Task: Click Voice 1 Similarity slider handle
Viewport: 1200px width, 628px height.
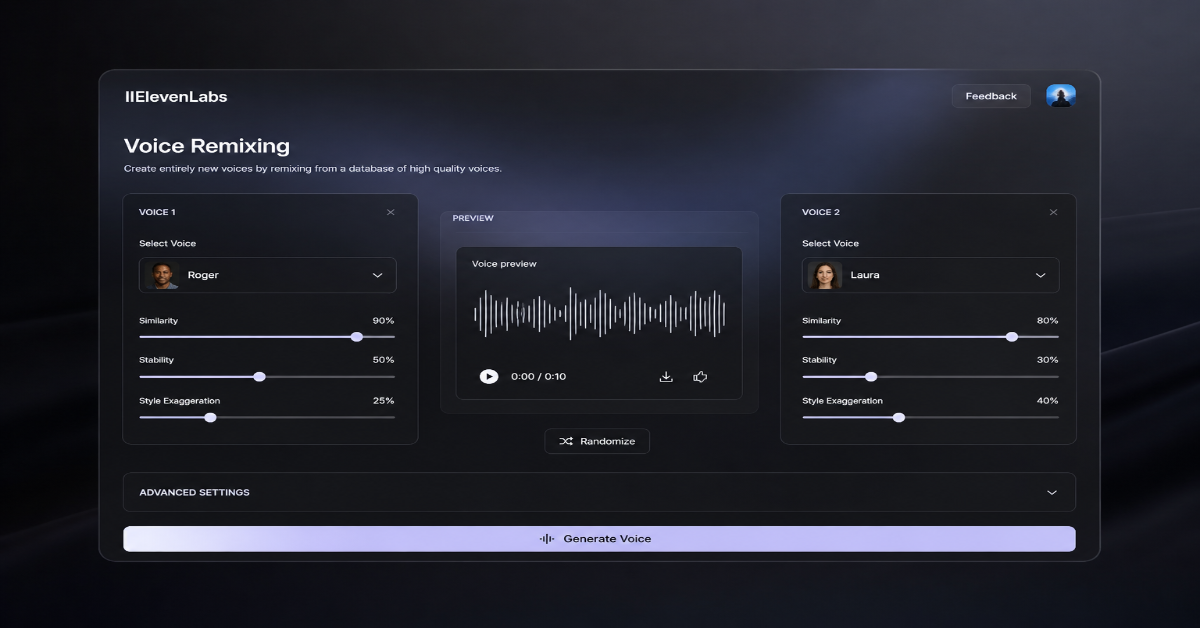Action: [357, 337]
